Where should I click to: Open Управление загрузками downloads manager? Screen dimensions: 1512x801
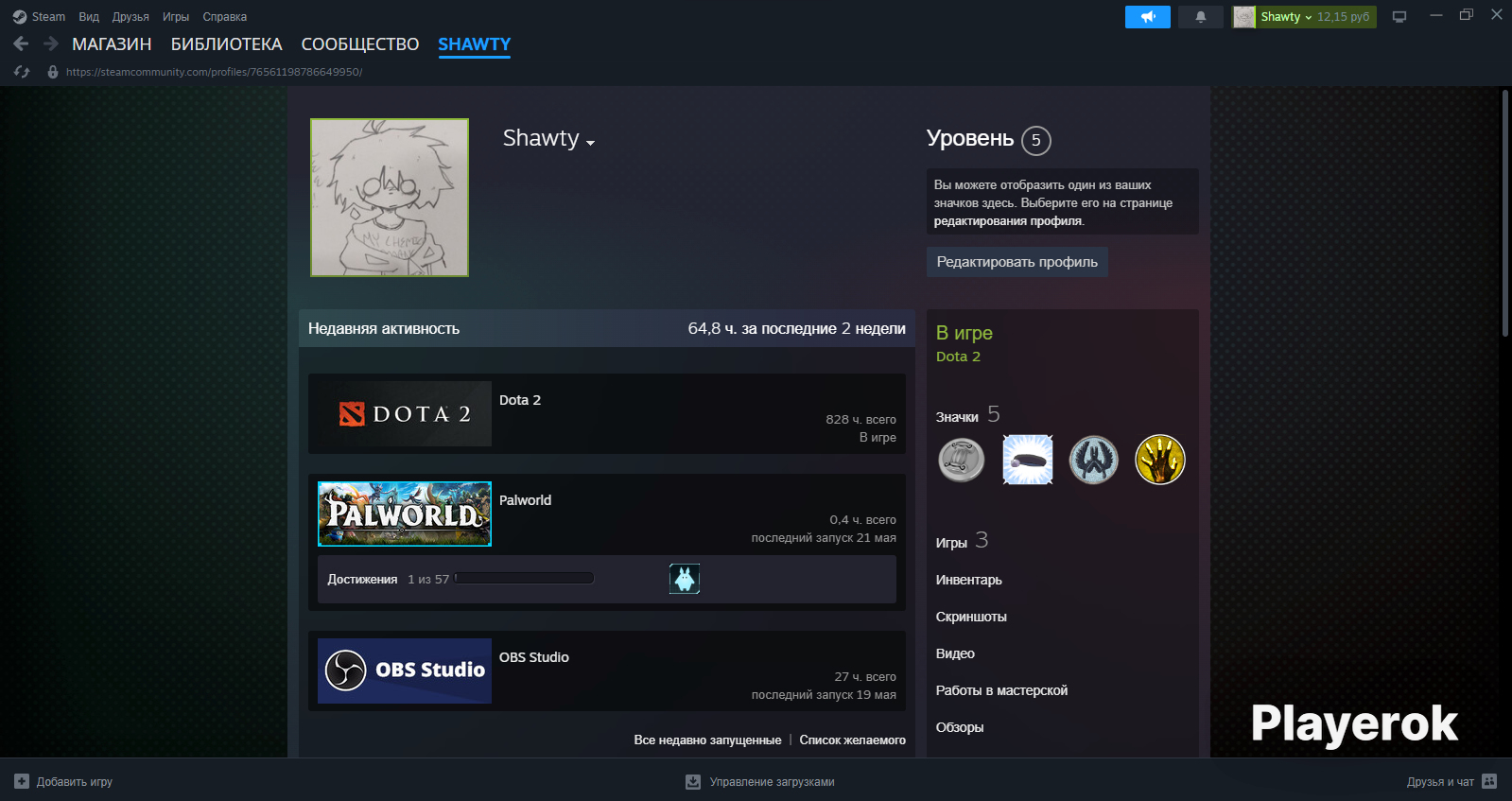[x=760, y=782]
